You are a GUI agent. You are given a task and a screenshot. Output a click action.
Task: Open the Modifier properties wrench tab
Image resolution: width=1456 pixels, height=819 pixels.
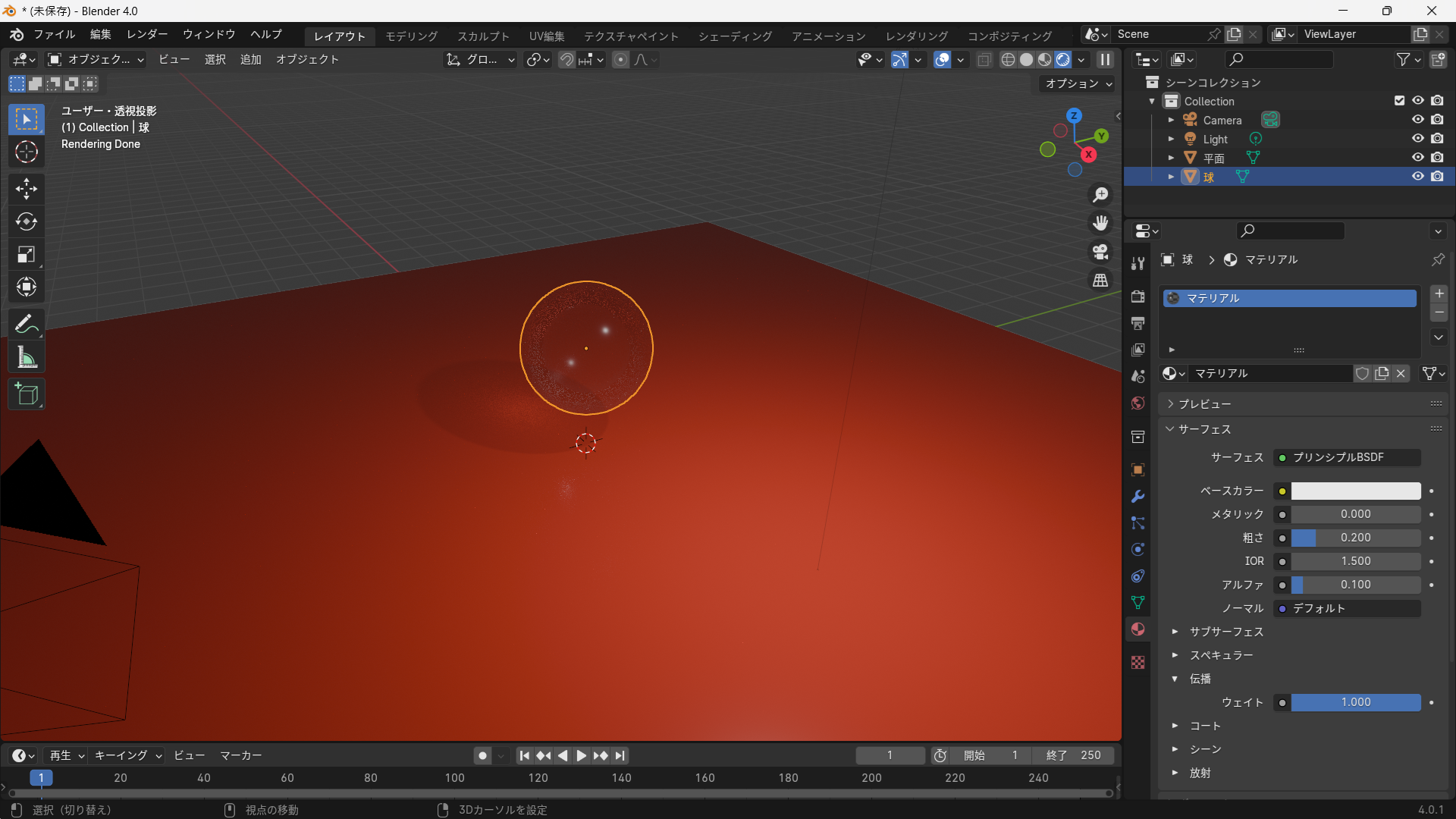click(x=1137, y=497)
